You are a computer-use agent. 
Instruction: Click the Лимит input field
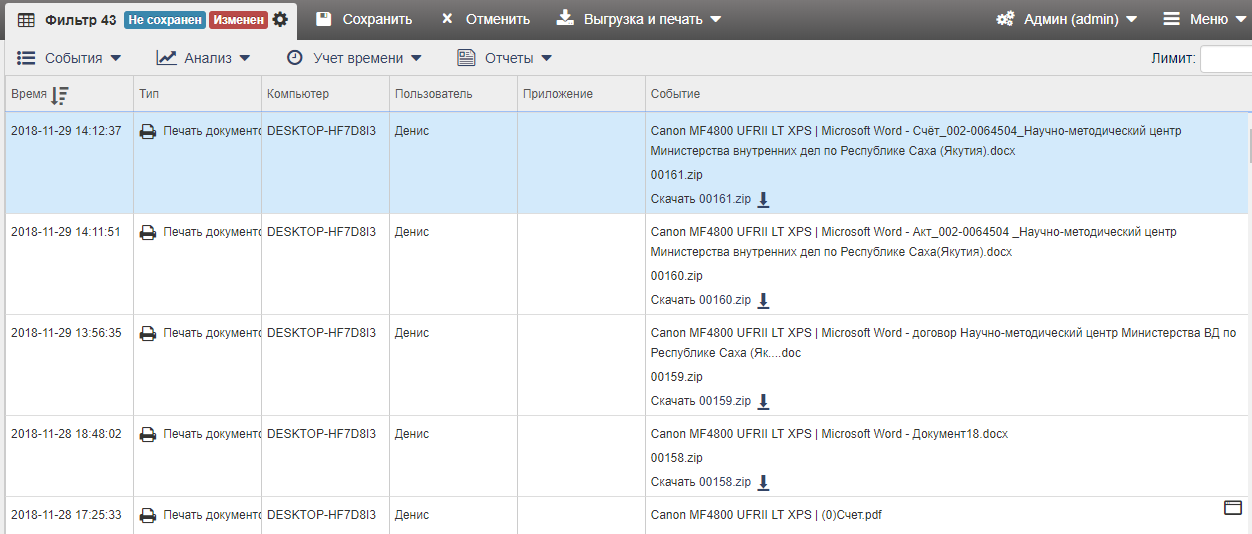point(1225,59)
